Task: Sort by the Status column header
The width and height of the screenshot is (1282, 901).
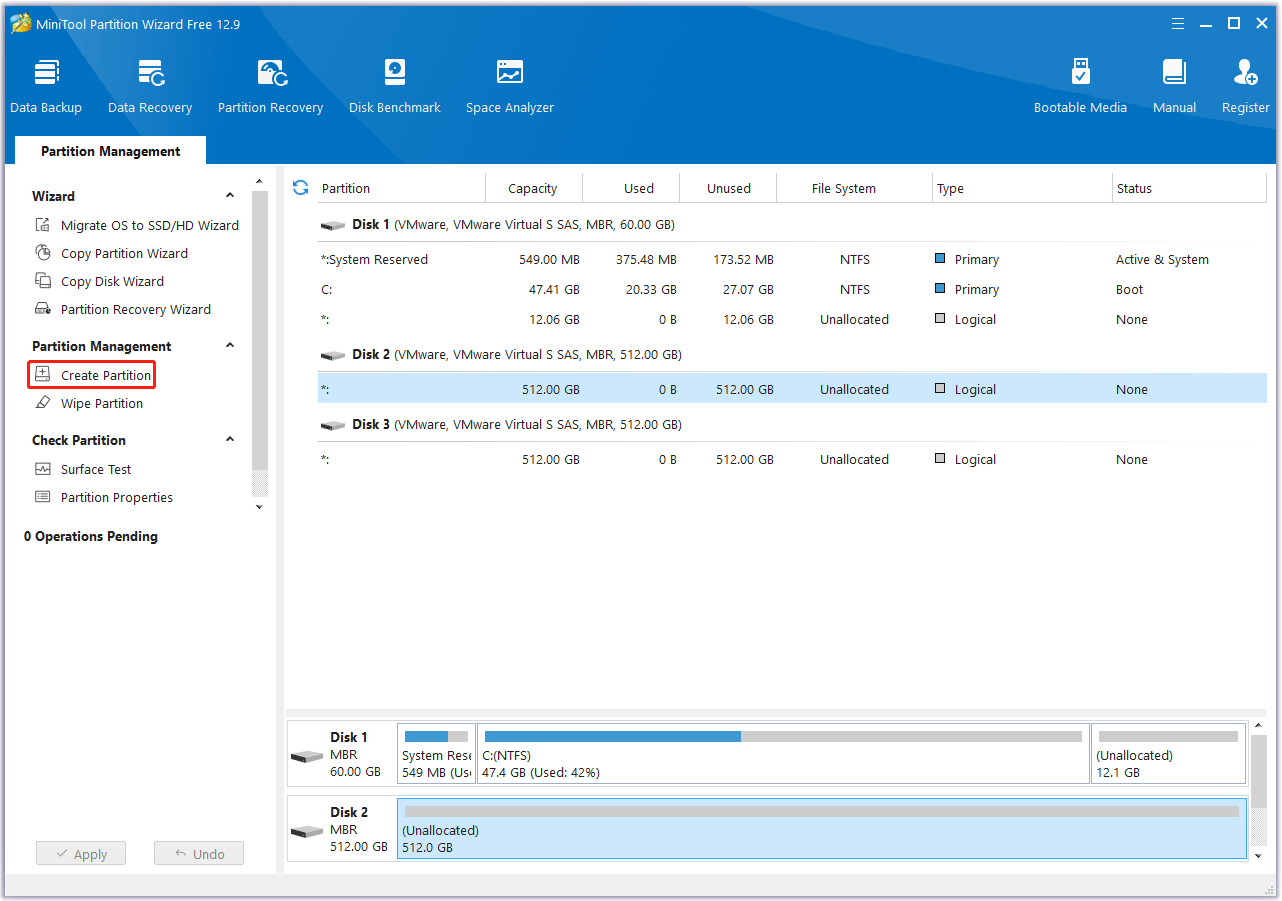Action: (x=1189, y=188)
